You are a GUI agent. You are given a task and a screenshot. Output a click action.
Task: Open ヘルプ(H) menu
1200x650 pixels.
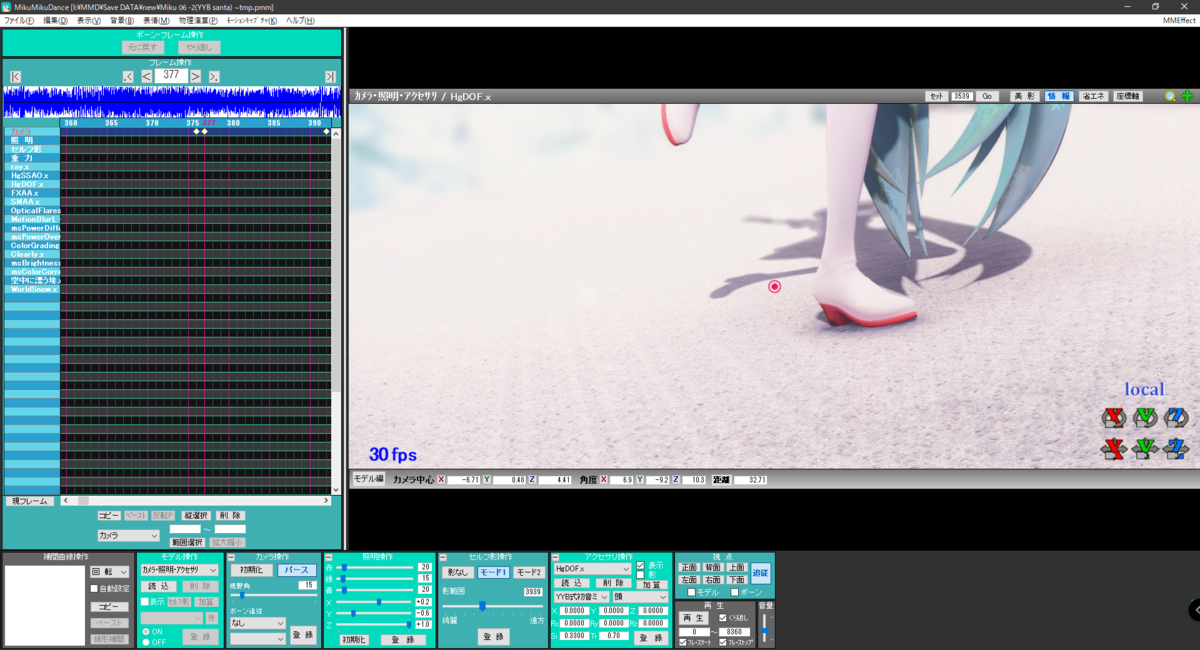pos(300,20)
